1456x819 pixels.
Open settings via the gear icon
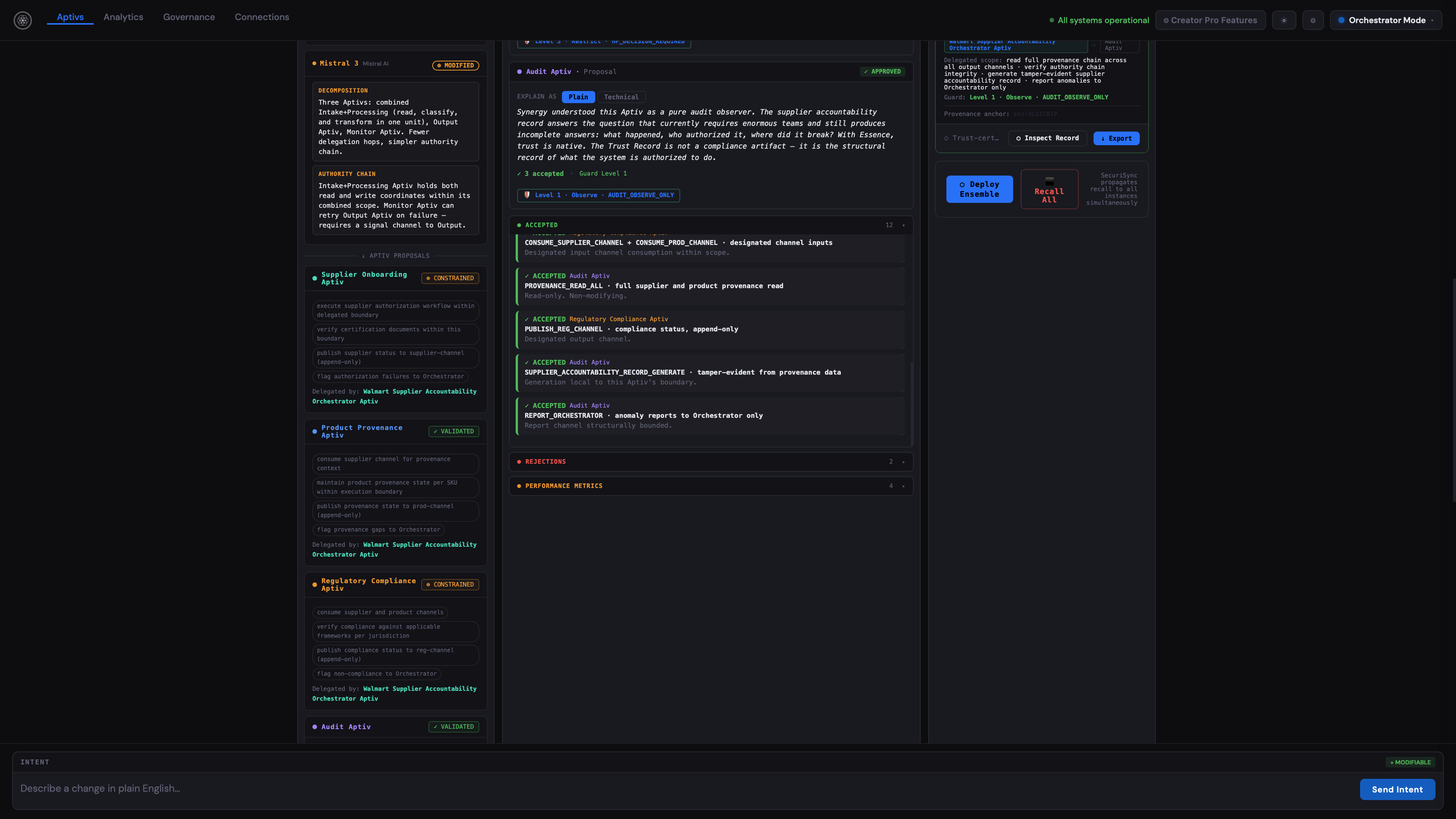point(1313,20)
